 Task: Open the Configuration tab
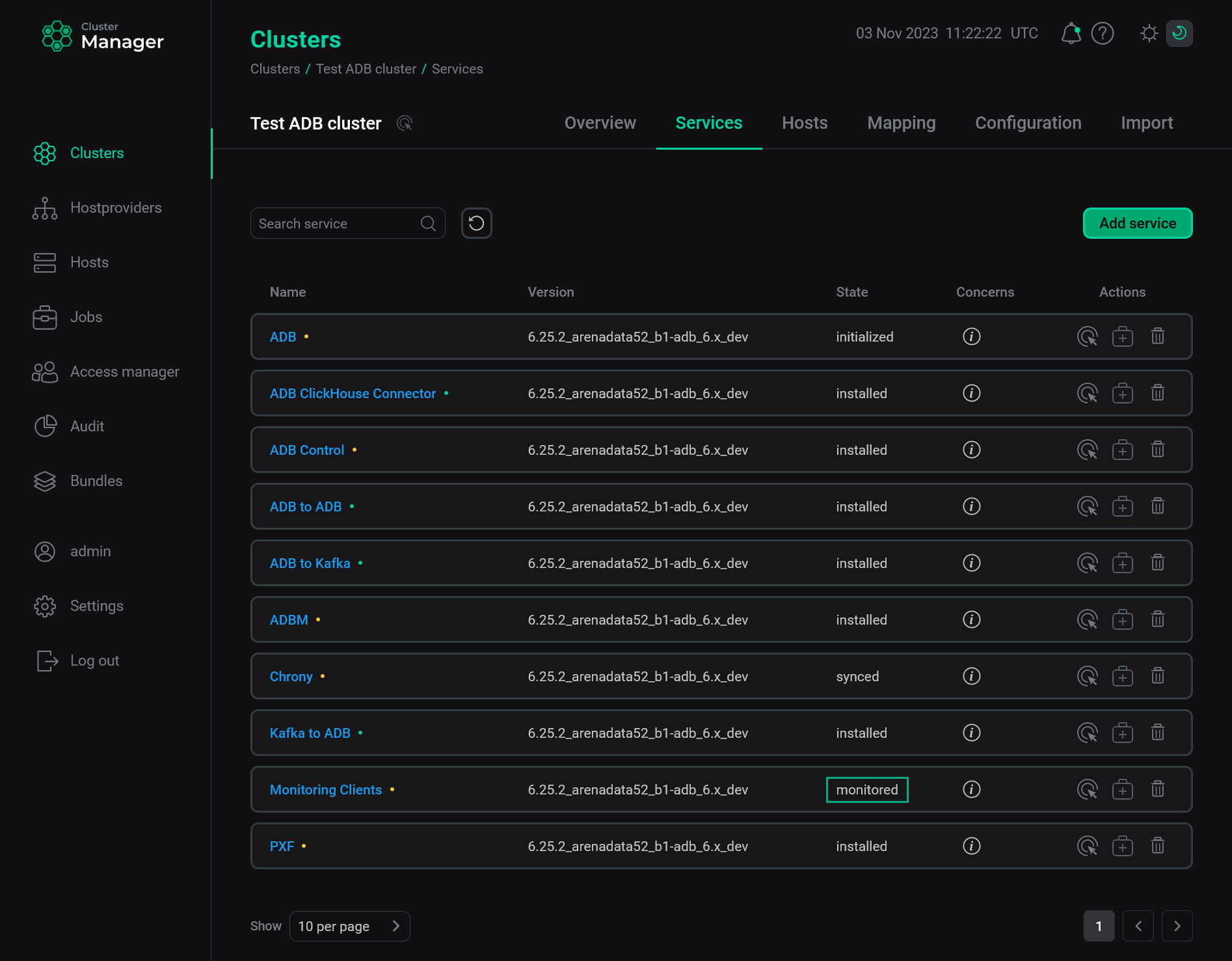click(1028, 123)
